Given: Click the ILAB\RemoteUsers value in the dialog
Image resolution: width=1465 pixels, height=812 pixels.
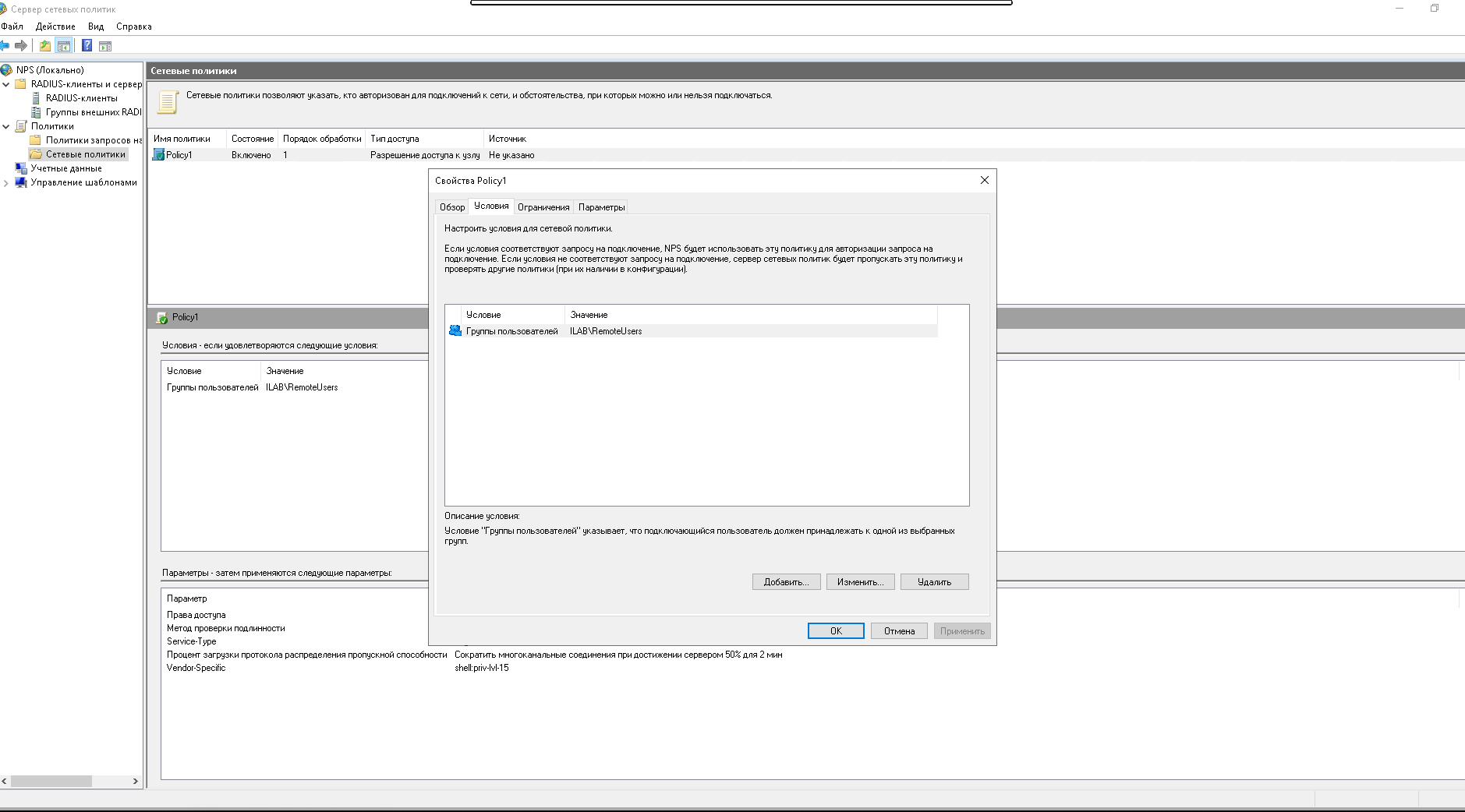Looking at the screenshot, I should click(606, 331).
